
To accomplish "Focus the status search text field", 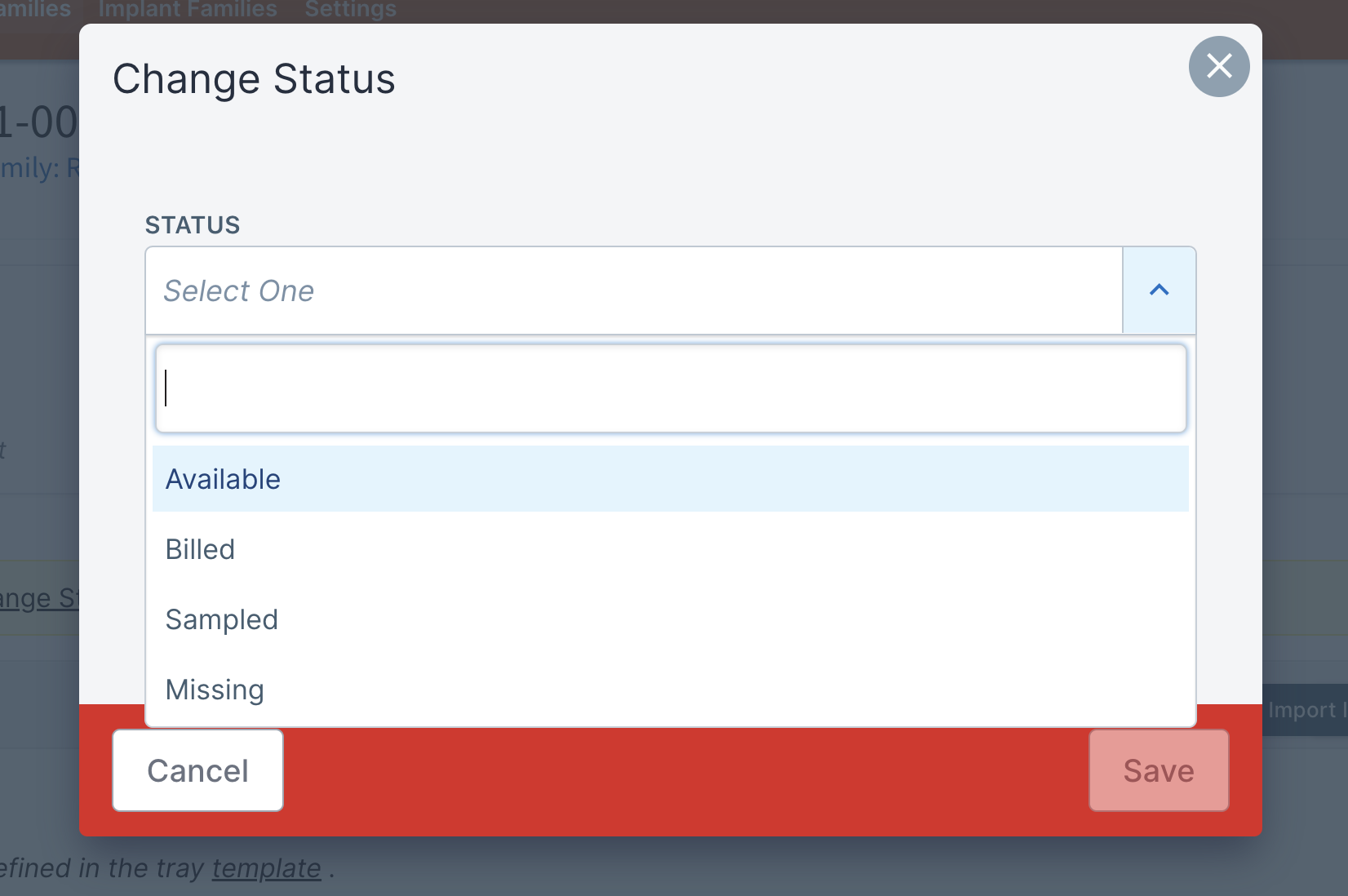I will (671, 388).
